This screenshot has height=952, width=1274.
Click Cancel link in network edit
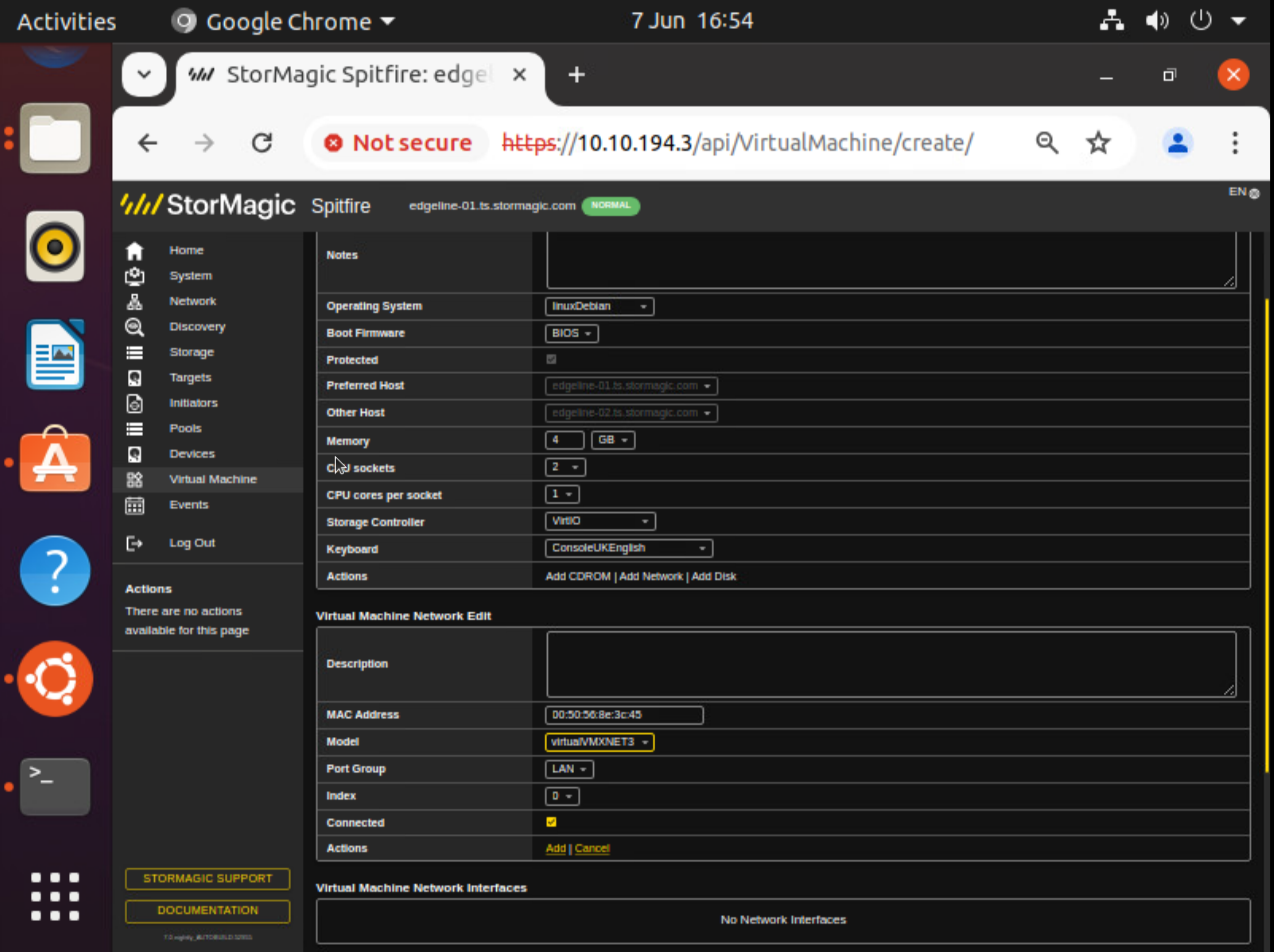pos(592,848)
